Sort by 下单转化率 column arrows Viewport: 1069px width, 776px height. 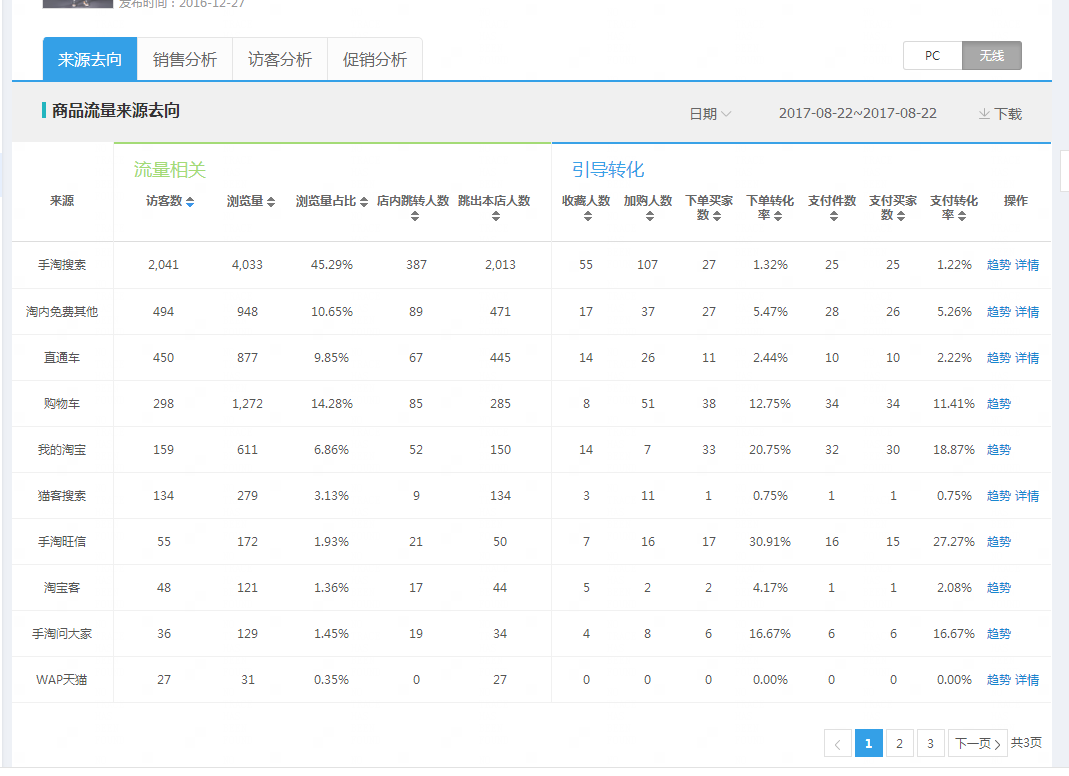778,216
